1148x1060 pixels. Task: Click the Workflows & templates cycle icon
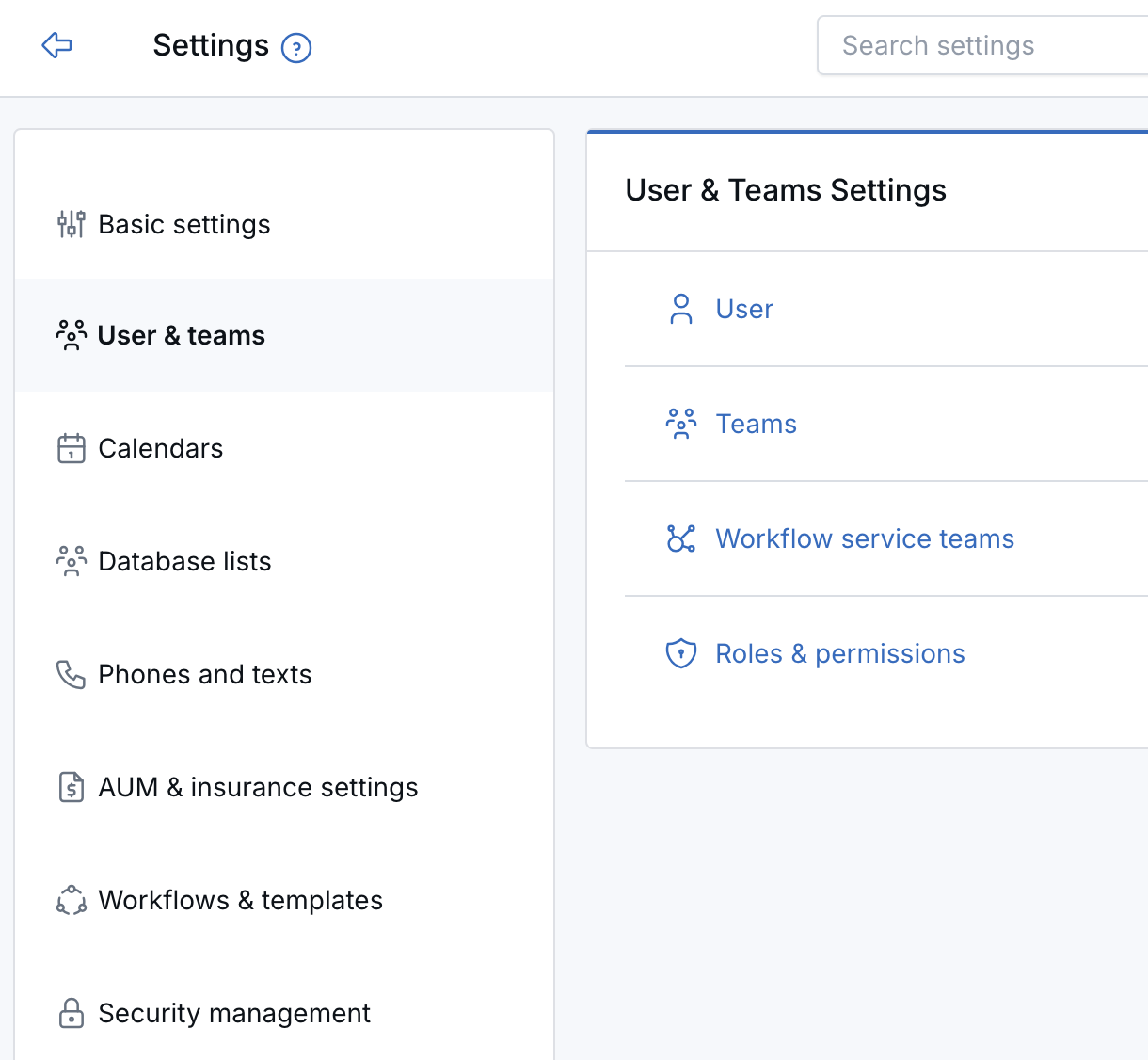72,900
